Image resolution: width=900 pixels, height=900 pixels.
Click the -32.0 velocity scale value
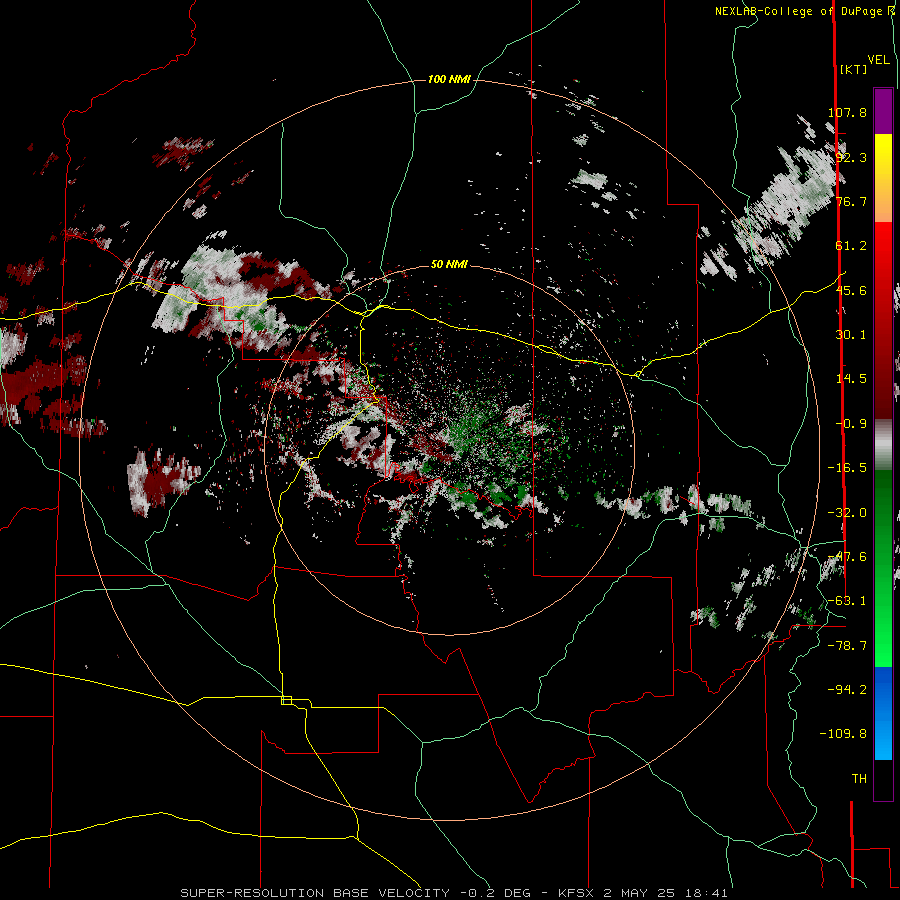click(847, 513)
